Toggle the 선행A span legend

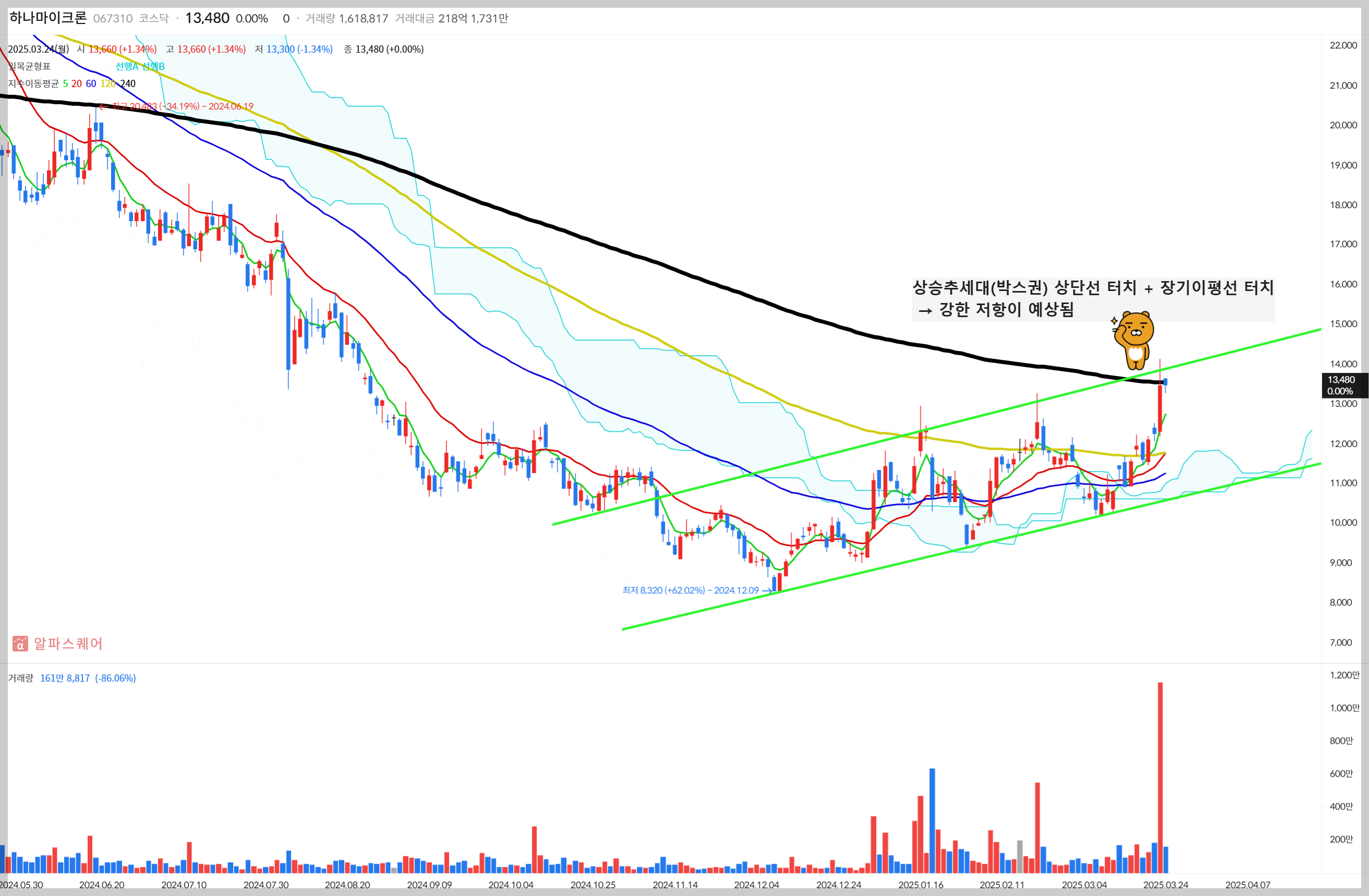click(127, 66)
